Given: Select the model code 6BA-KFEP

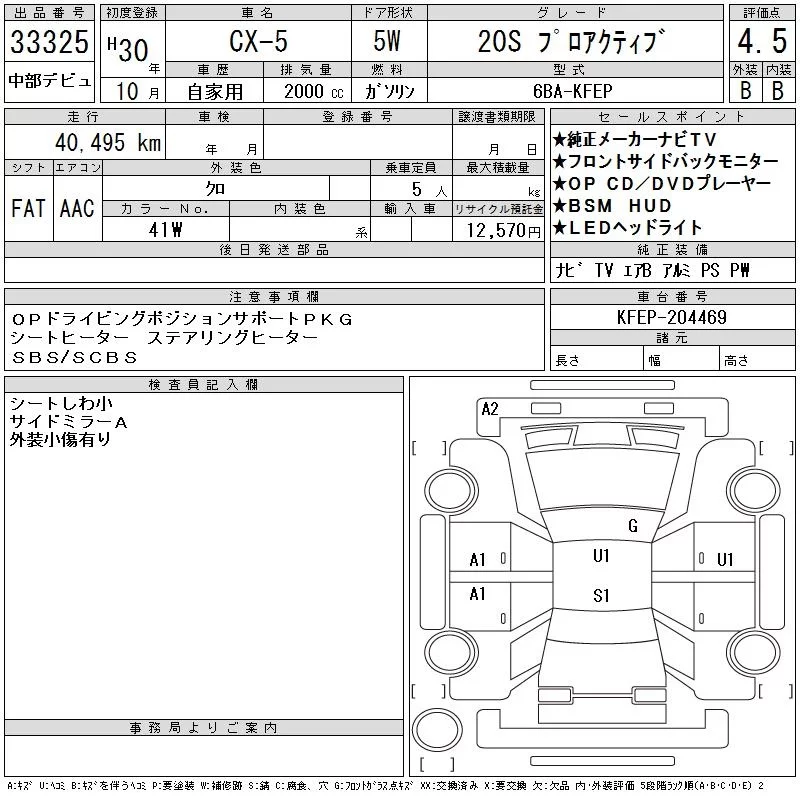Looking at the screenshot, I should pyautogui.click(x=572, y=91).
